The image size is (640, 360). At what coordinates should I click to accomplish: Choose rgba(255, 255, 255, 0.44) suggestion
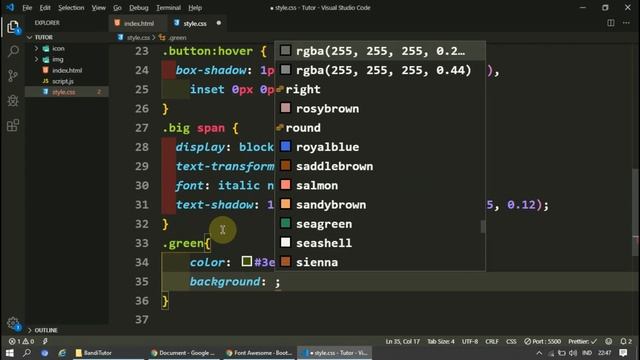coord(380,70)
